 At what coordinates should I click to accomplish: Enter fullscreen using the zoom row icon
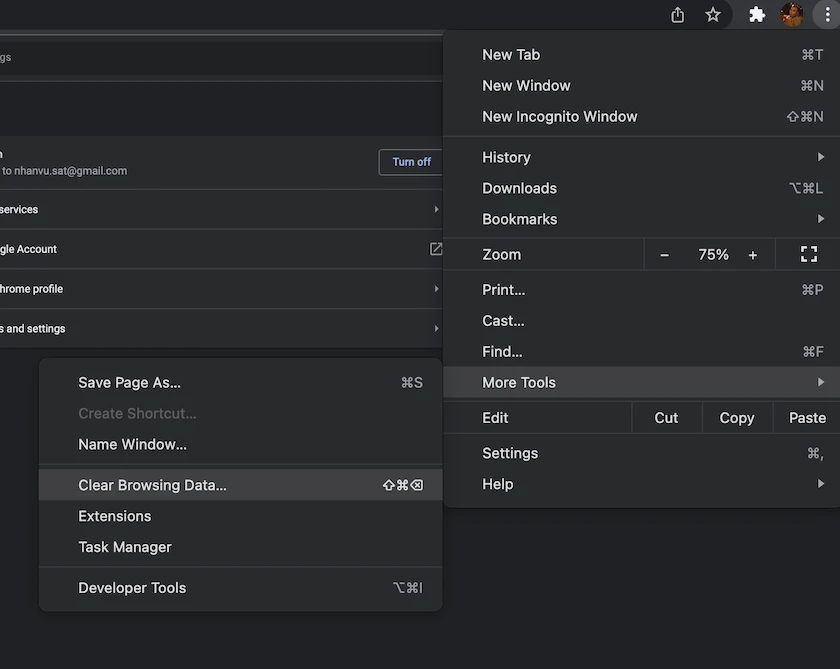click(x=808, y=254)
